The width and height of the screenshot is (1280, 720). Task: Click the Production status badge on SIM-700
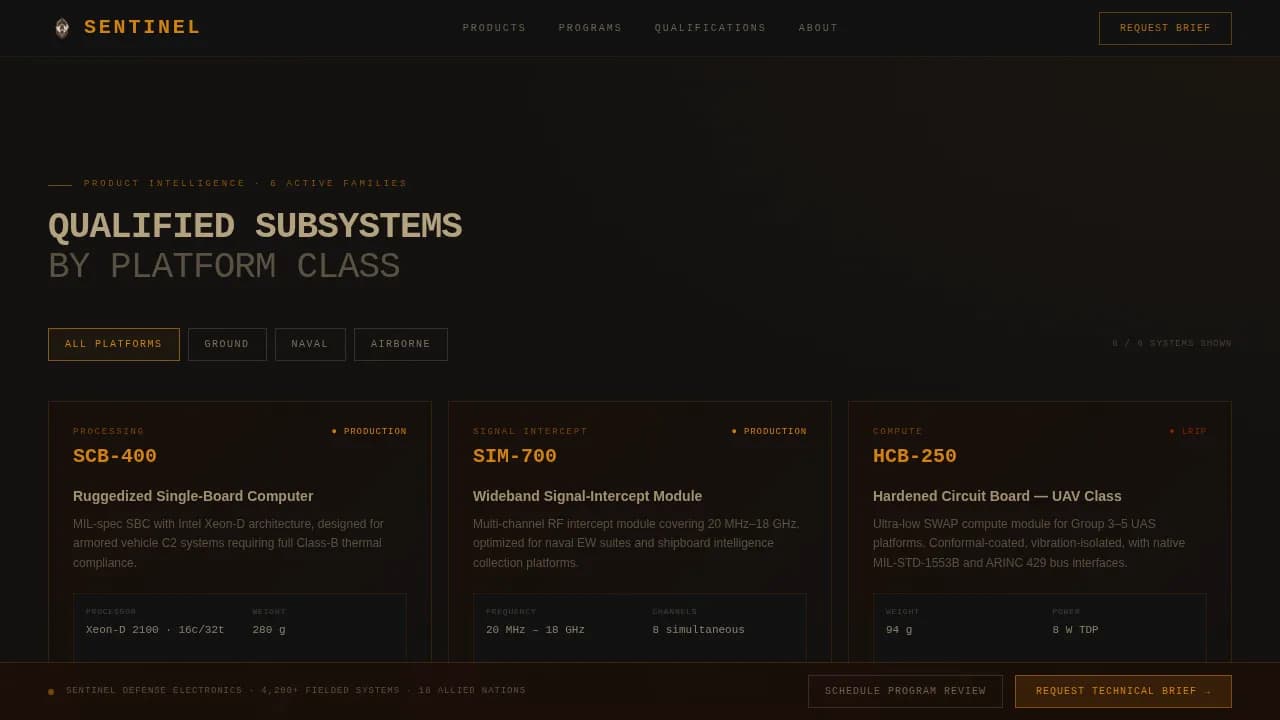point(769,432)
